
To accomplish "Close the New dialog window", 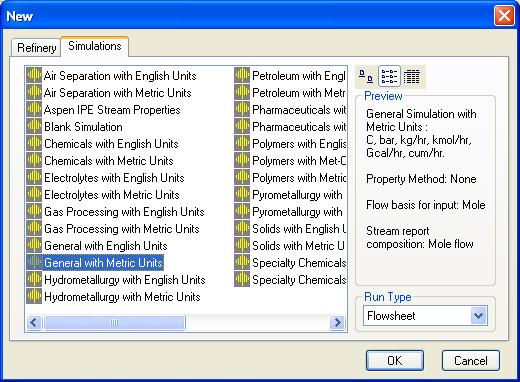I will tap(504, 16).
